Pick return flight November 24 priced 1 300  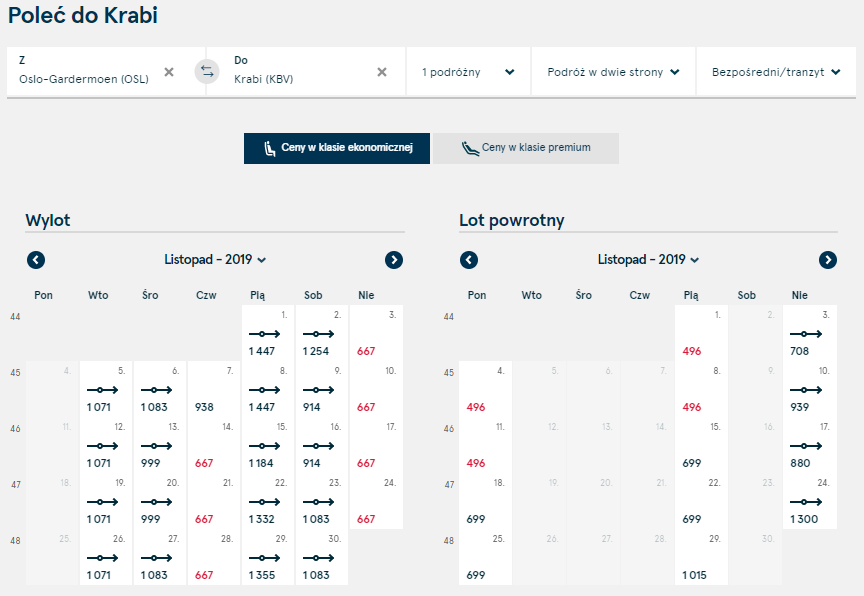coord(810,501)
